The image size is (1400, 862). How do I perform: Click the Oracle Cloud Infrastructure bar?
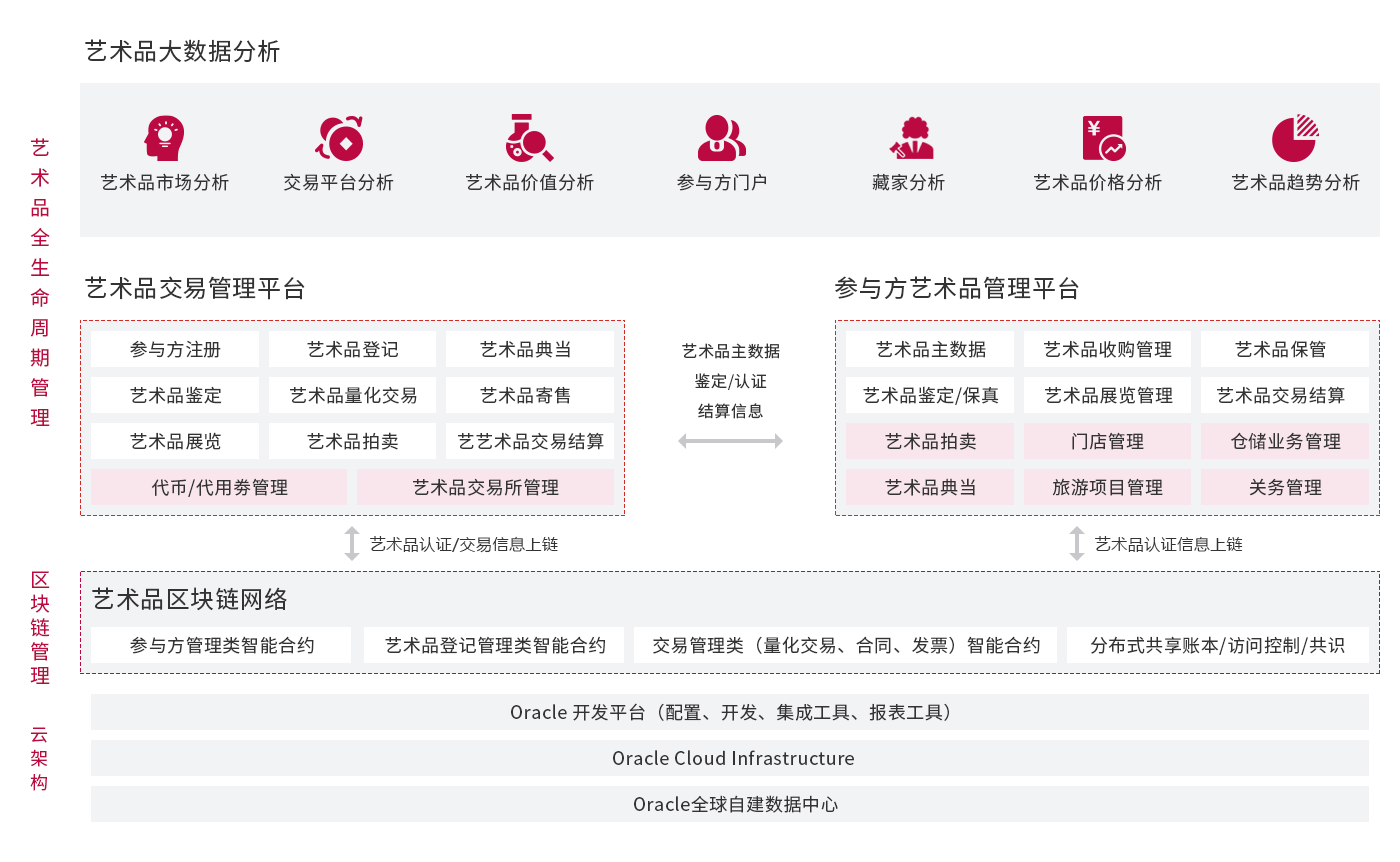731,758
